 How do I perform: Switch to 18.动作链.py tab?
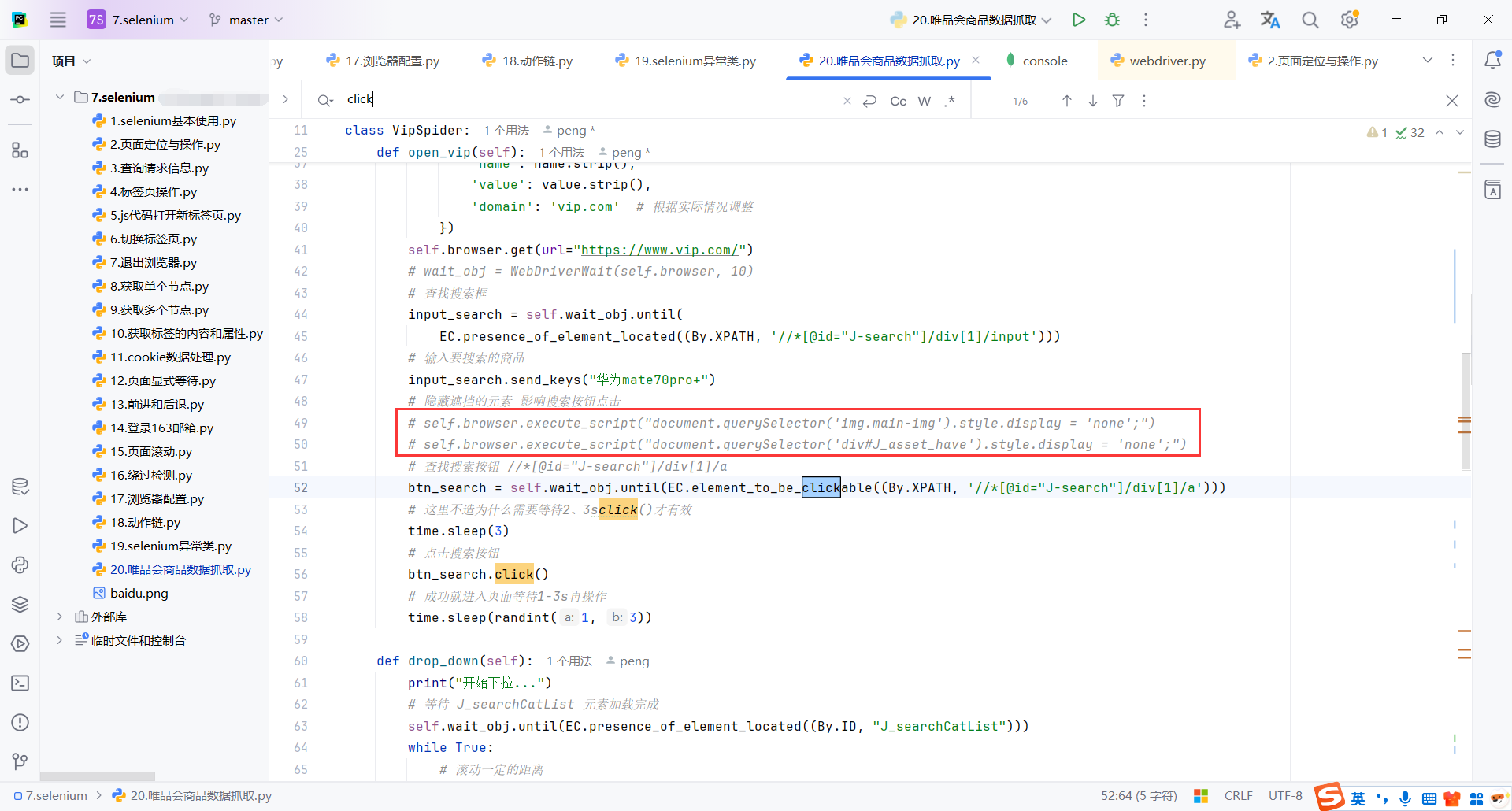[x=528, y=61]
